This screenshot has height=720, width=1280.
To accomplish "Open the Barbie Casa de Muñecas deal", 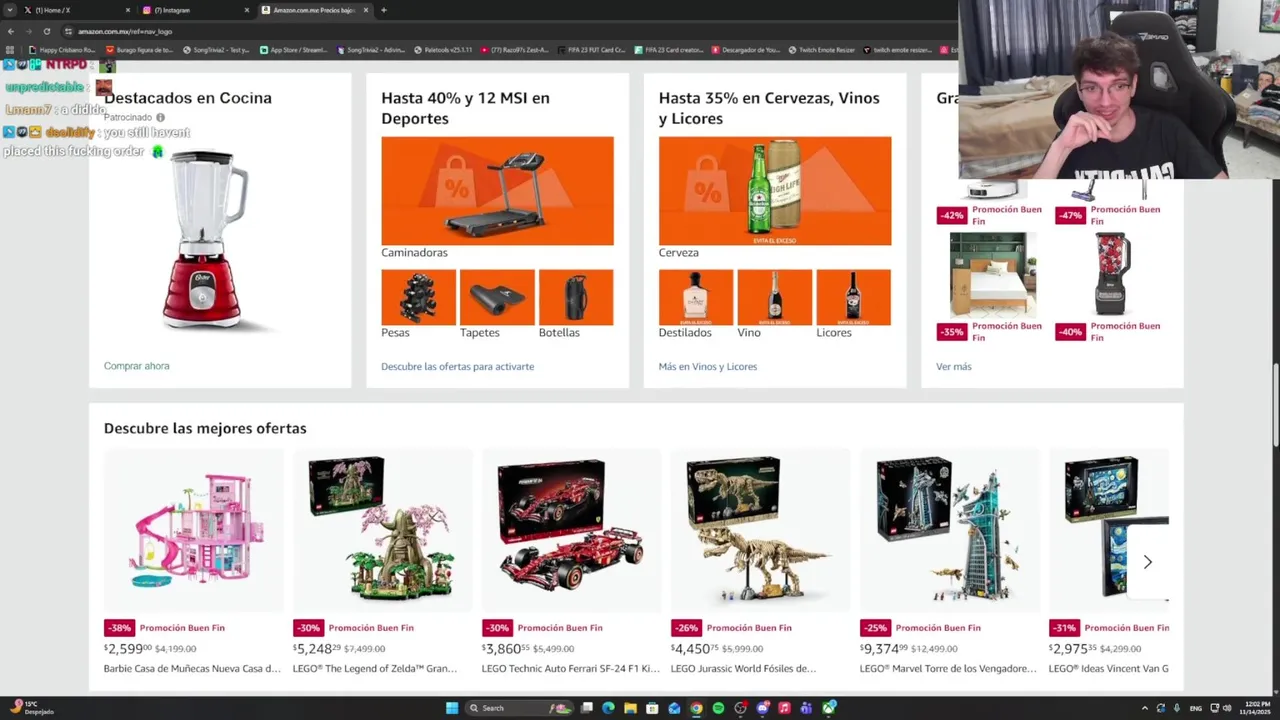I will pyautogui.click(x=194, y=530).
